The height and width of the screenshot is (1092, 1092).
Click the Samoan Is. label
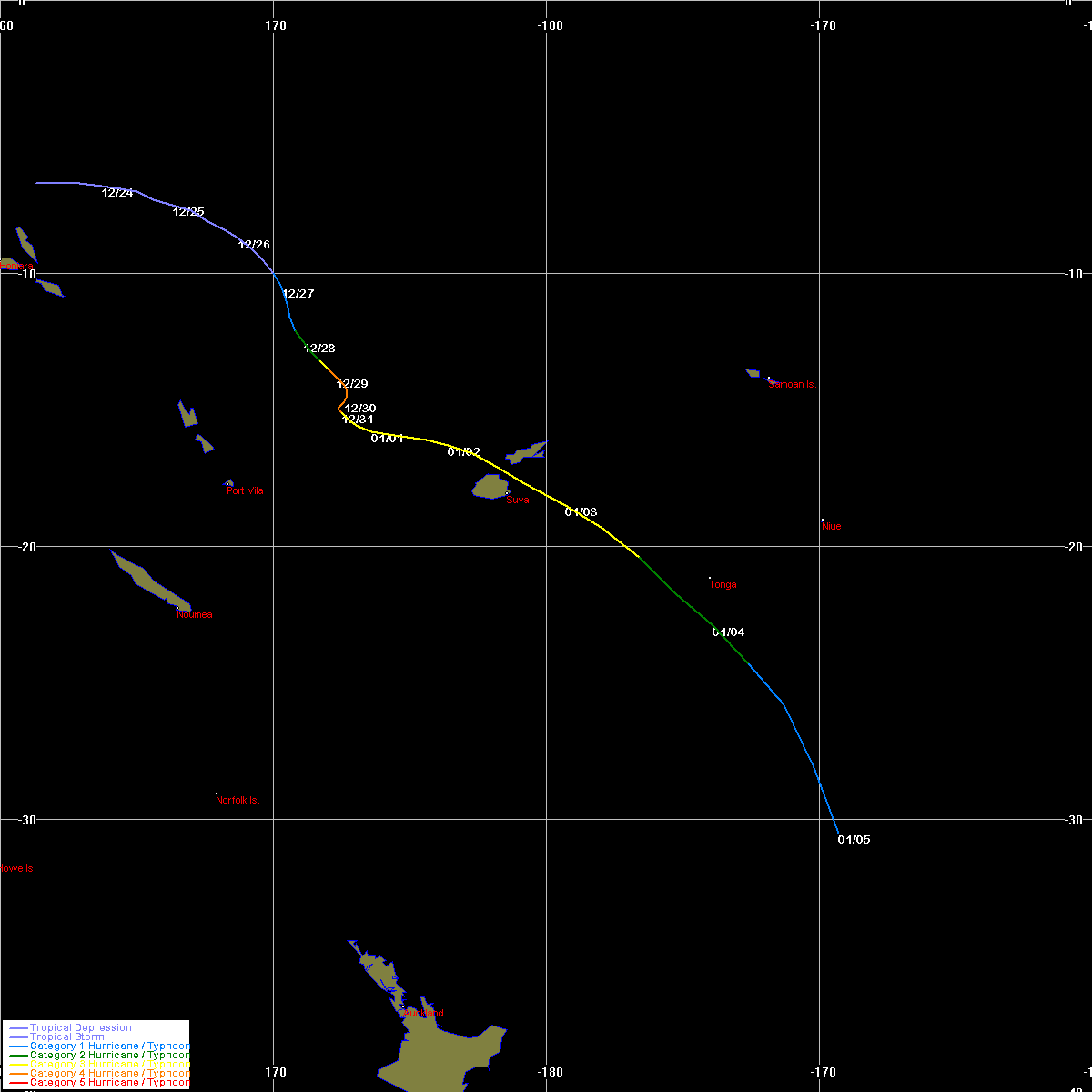(x=793, y=385)
